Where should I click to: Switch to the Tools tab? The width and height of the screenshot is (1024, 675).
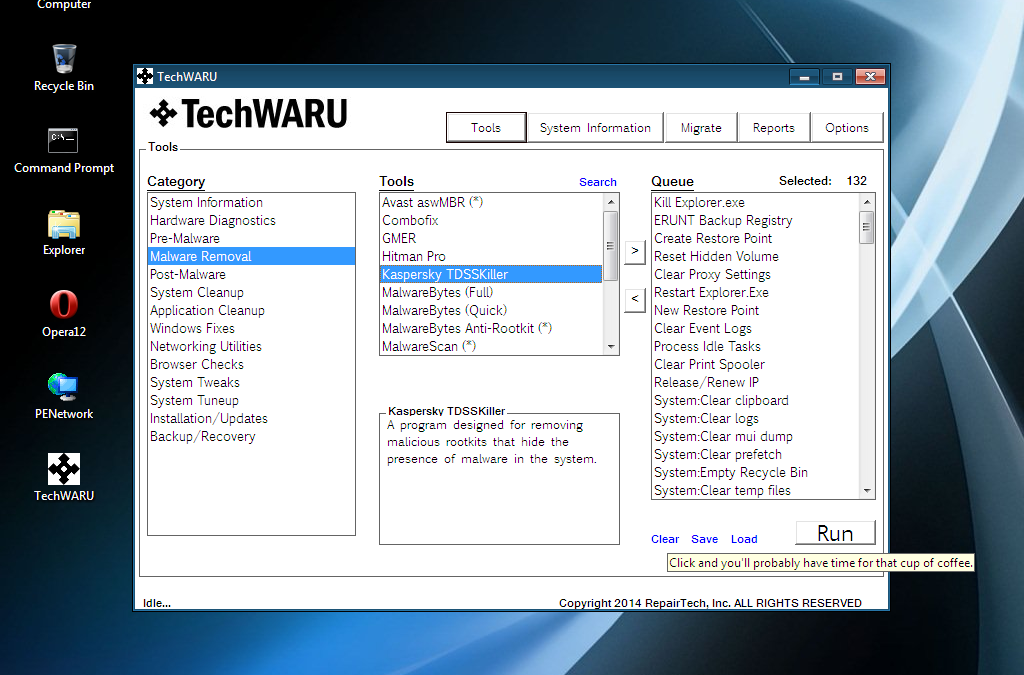click(x=486, y=127)
